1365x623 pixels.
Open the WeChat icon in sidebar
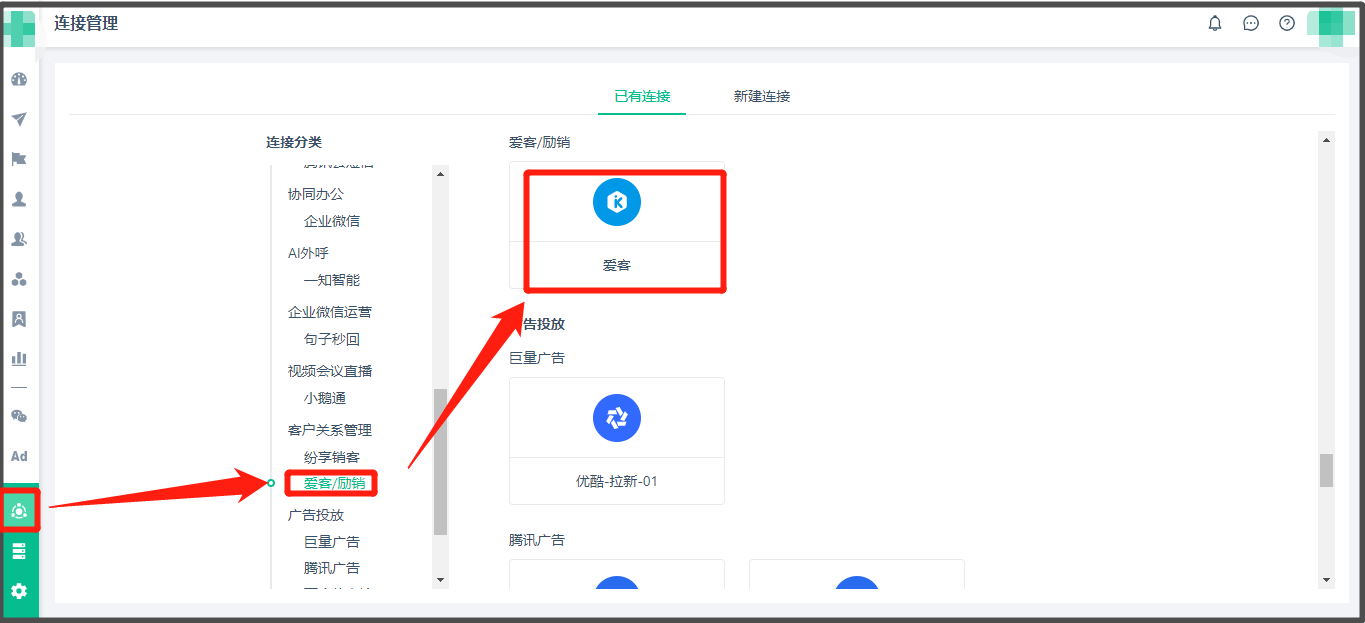(x=19, y=416)
